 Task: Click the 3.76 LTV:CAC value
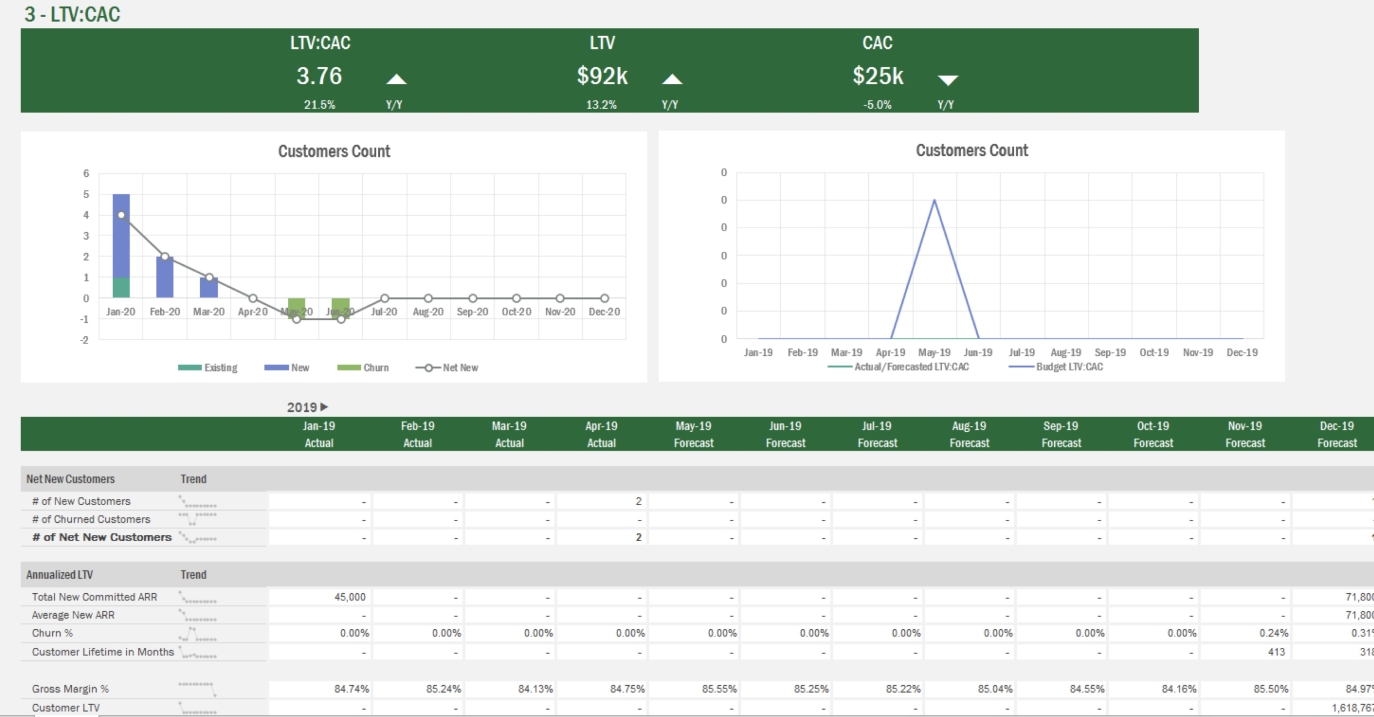pyautogui.click(x=318, y=76)
